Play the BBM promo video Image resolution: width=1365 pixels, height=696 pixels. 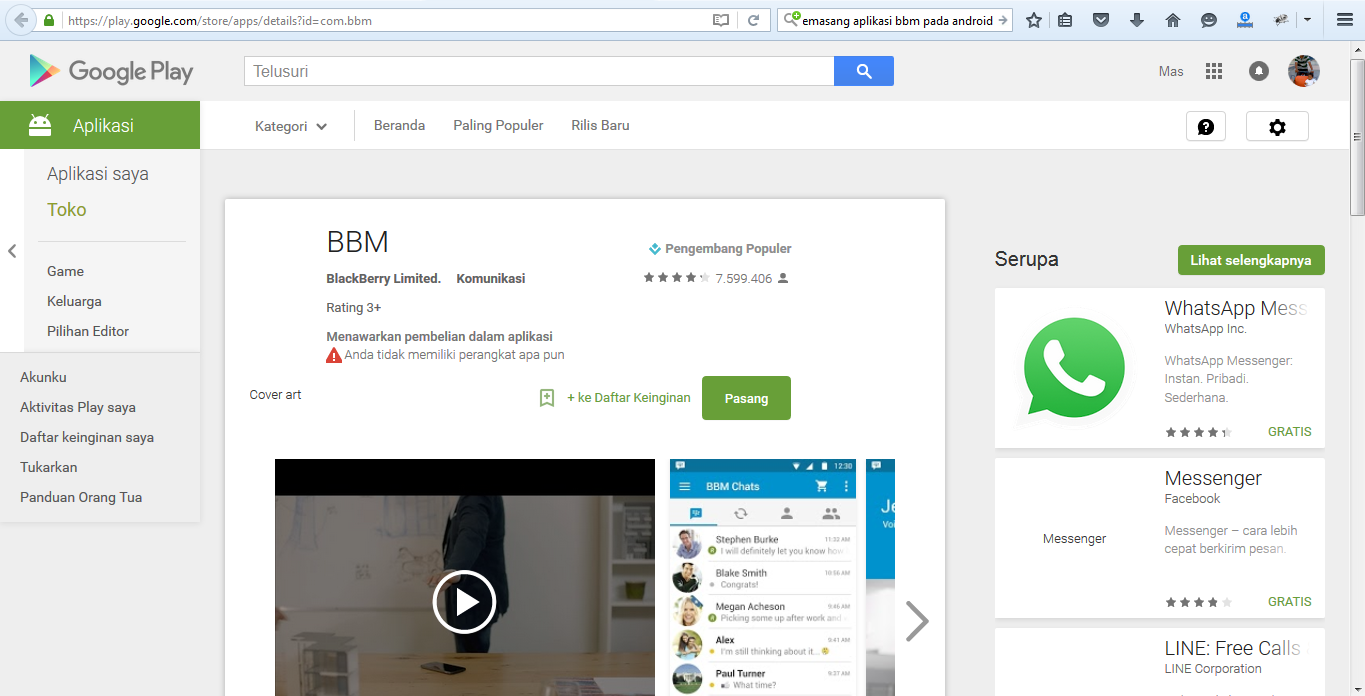tap(464, 602)
